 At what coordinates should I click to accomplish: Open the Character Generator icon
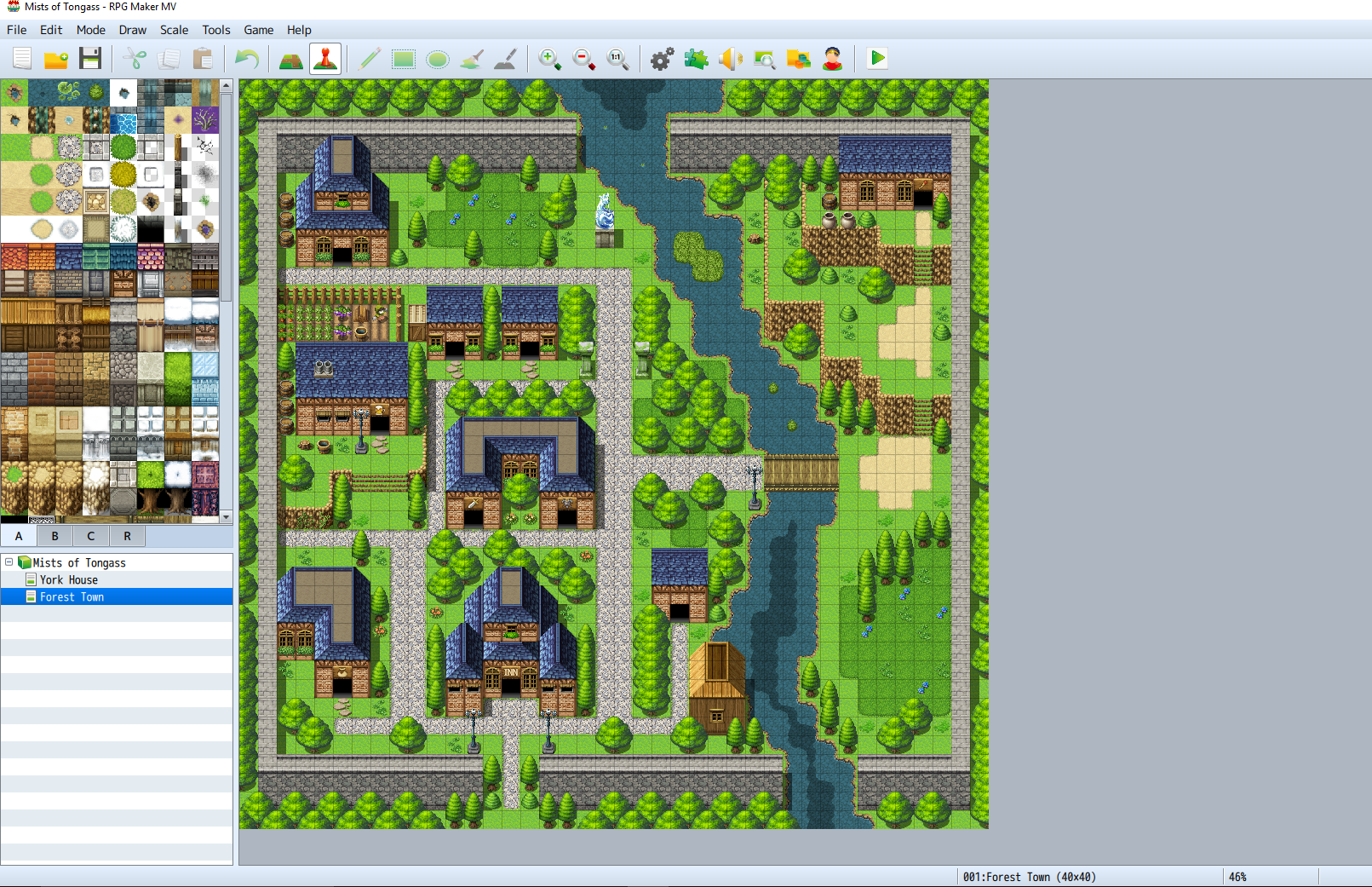[x=832, y=59]
